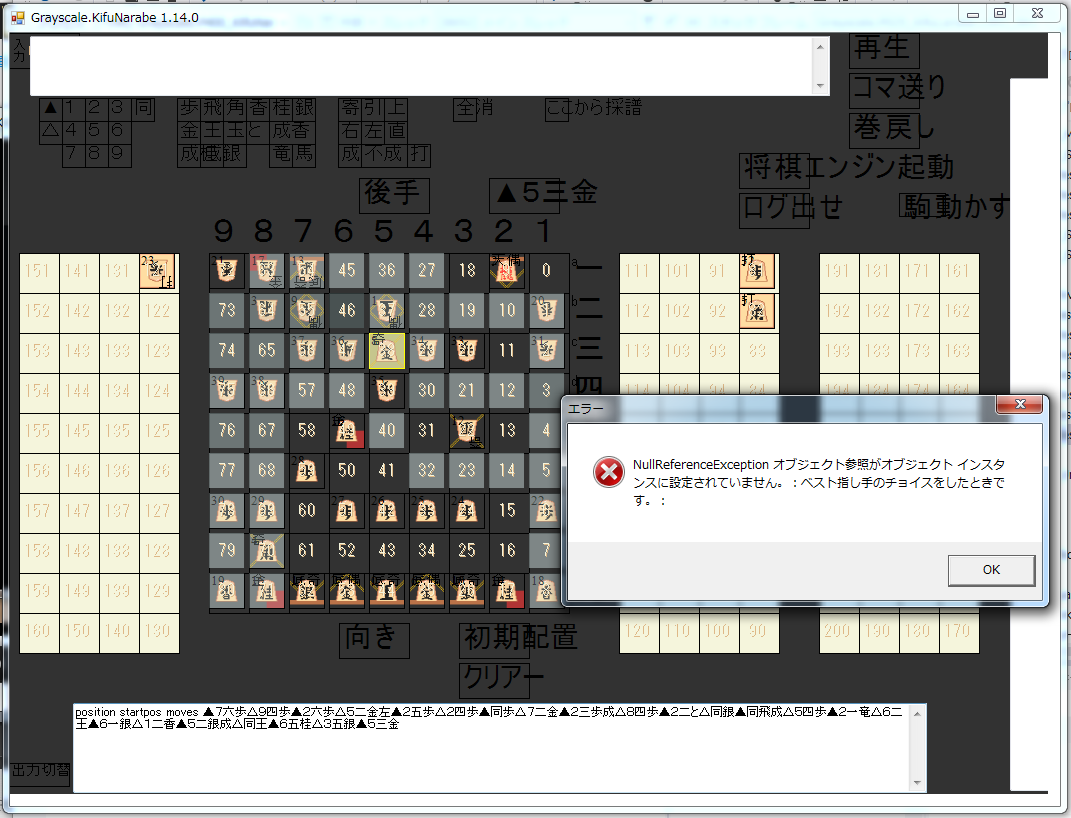Click the 後手 turn button
1071x818 pixels.
394,195
